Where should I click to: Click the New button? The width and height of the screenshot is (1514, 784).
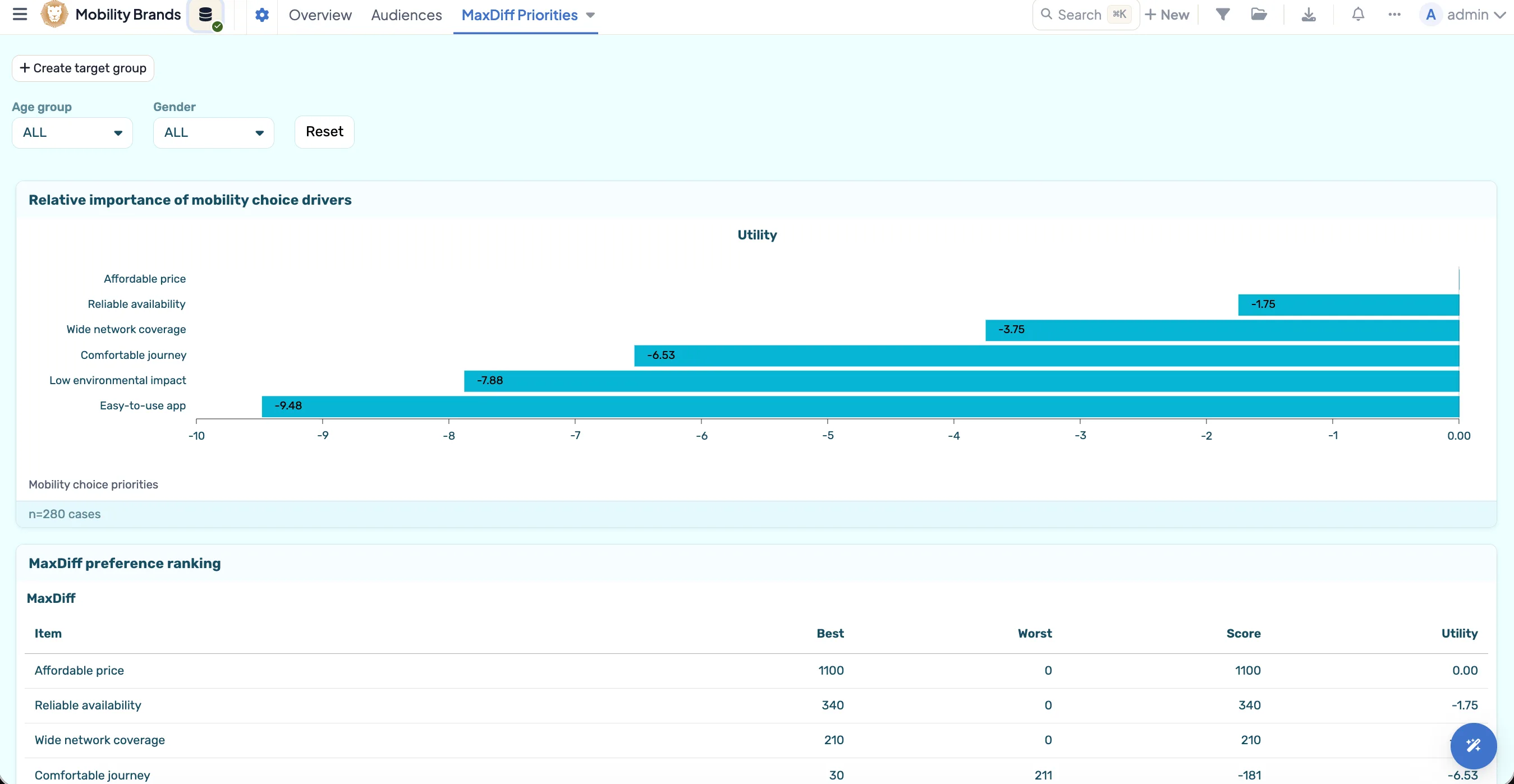[x=1167, y=15]
